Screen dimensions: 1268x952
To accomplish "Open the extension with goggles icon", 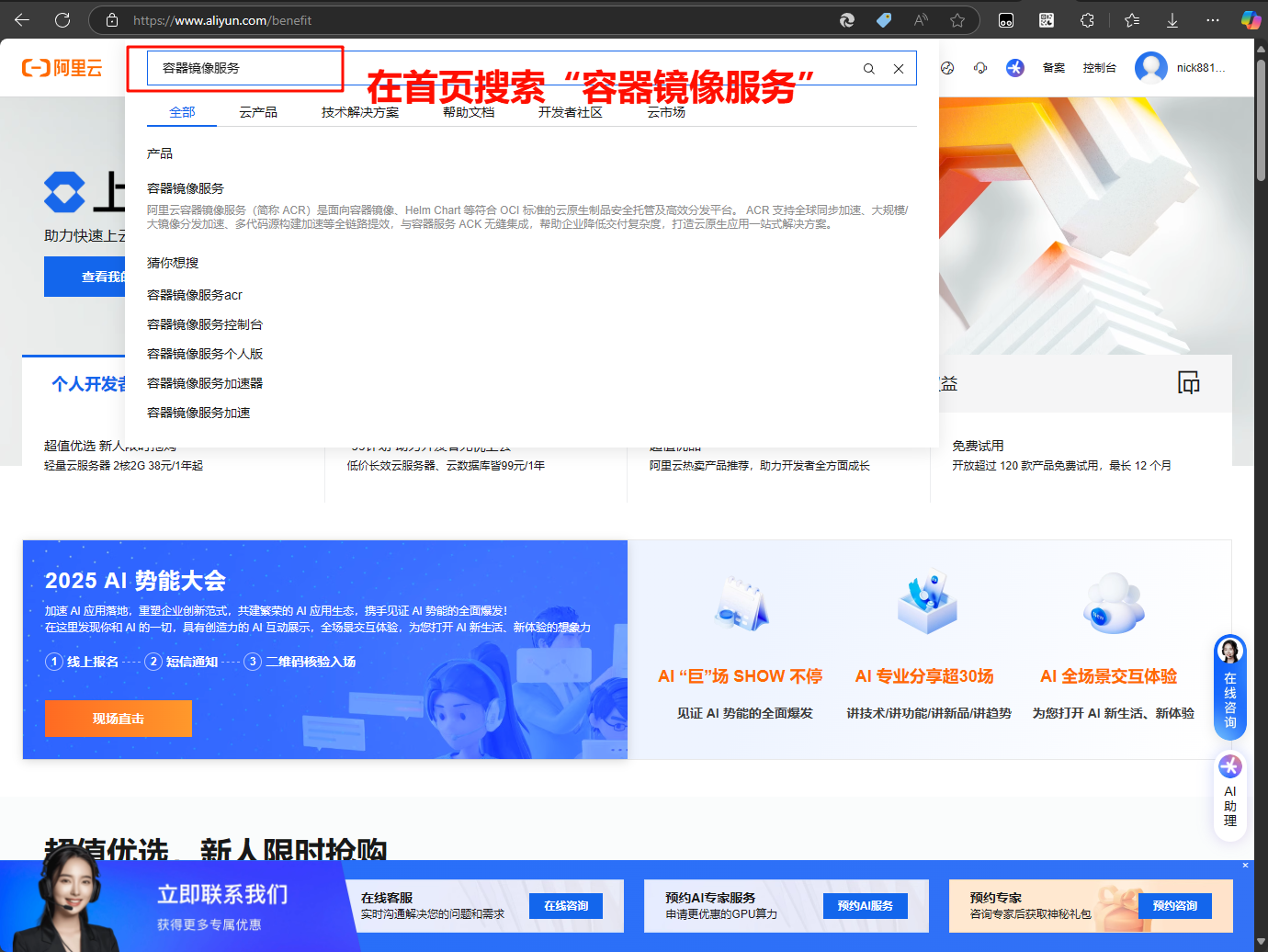I will (1006, 20).
